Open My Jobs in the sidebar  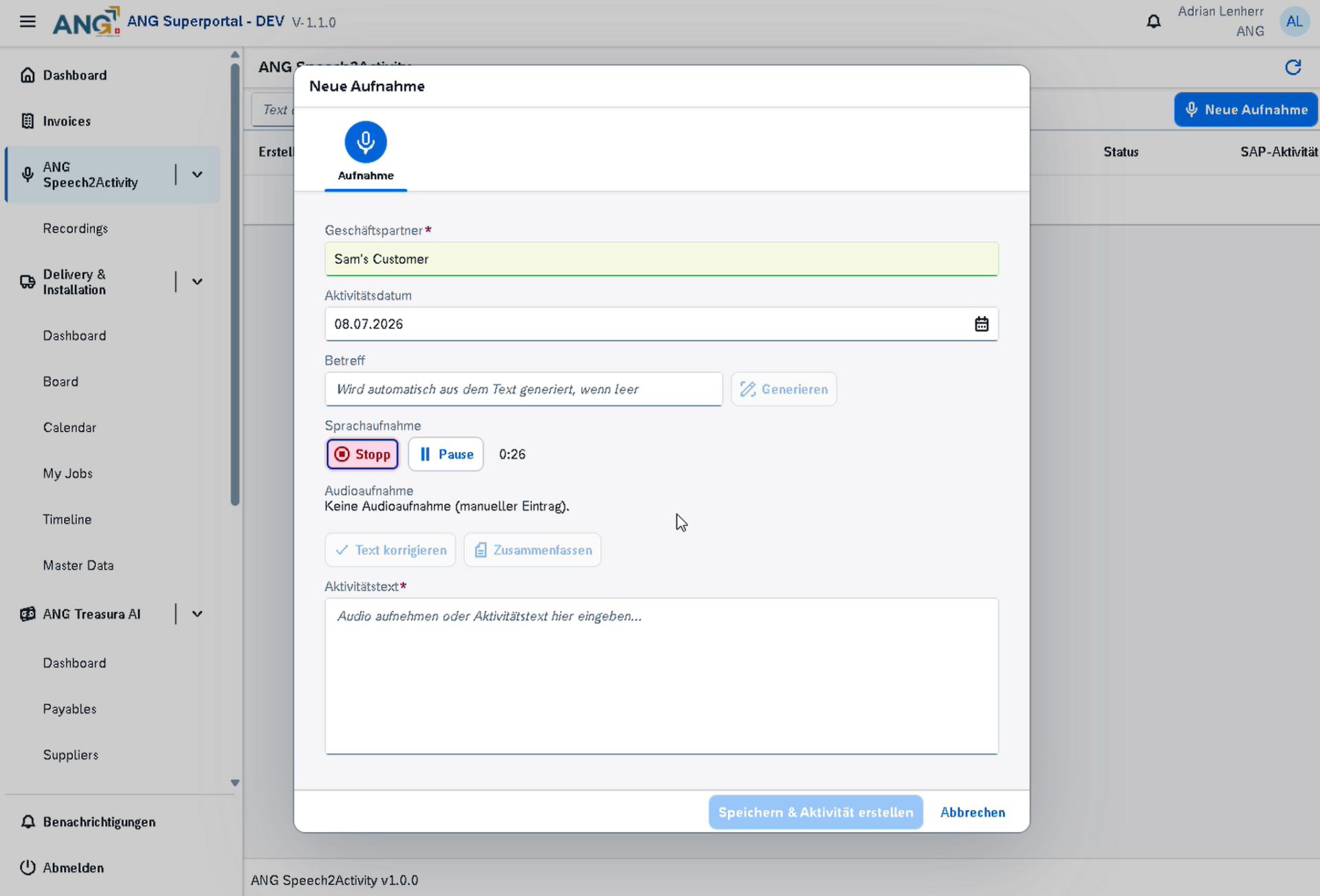[x=67, y=473]
